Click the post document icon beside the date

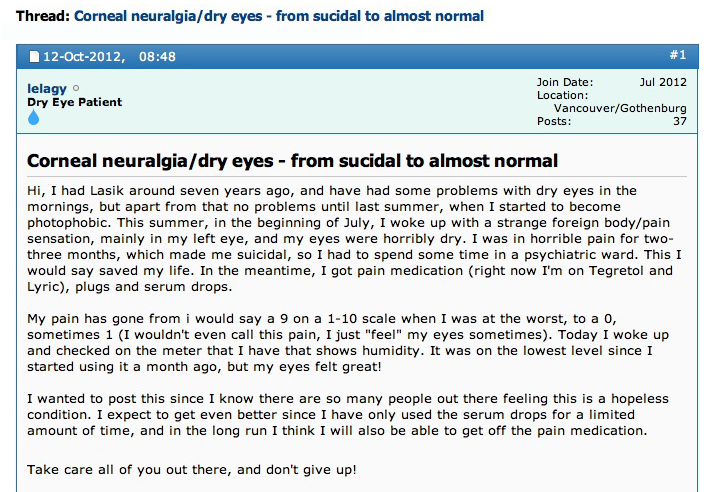tap(34, 55)
